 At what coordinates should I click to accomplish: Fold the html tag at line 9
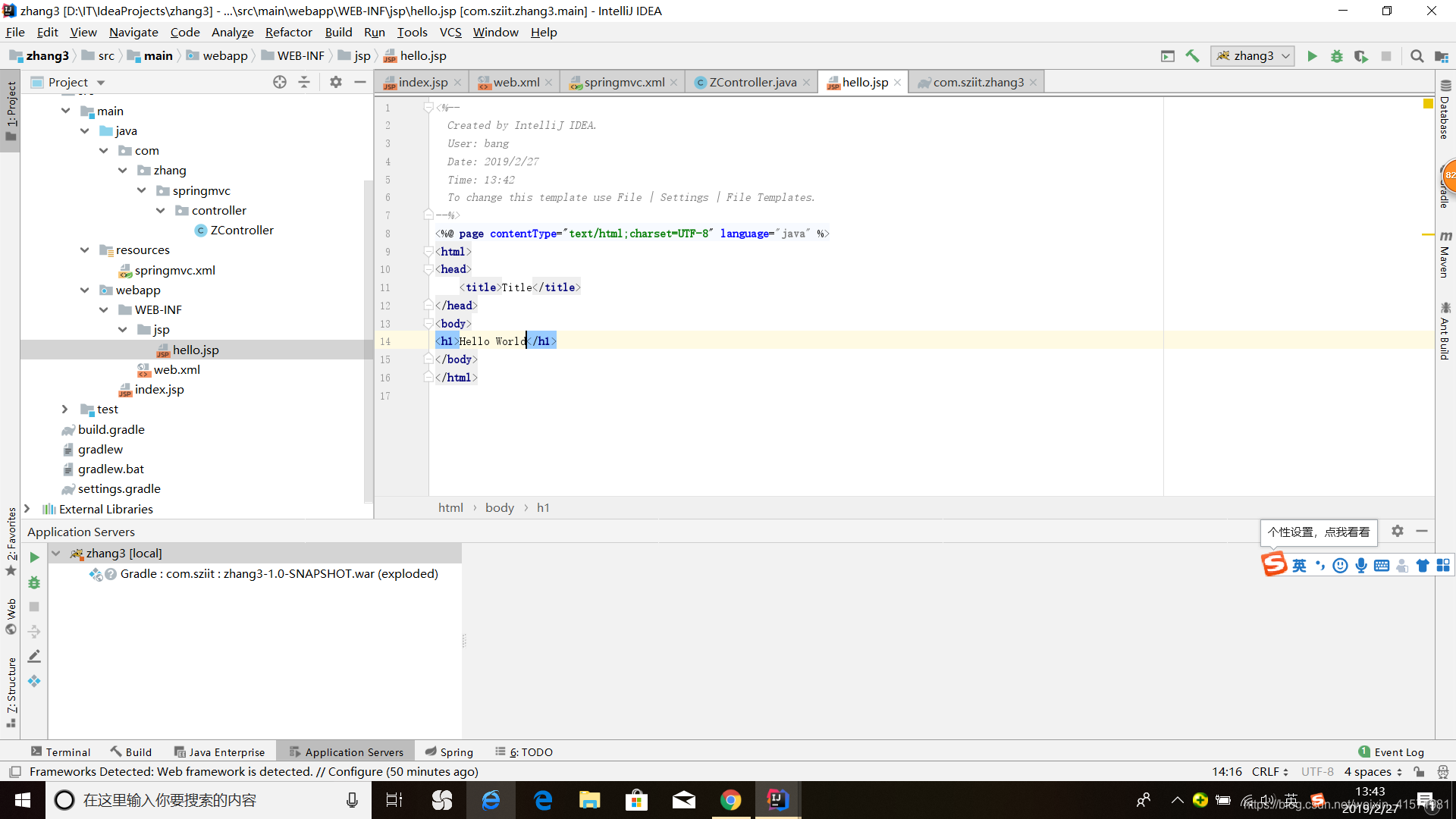pyautogui.click(x=428, y=252)
